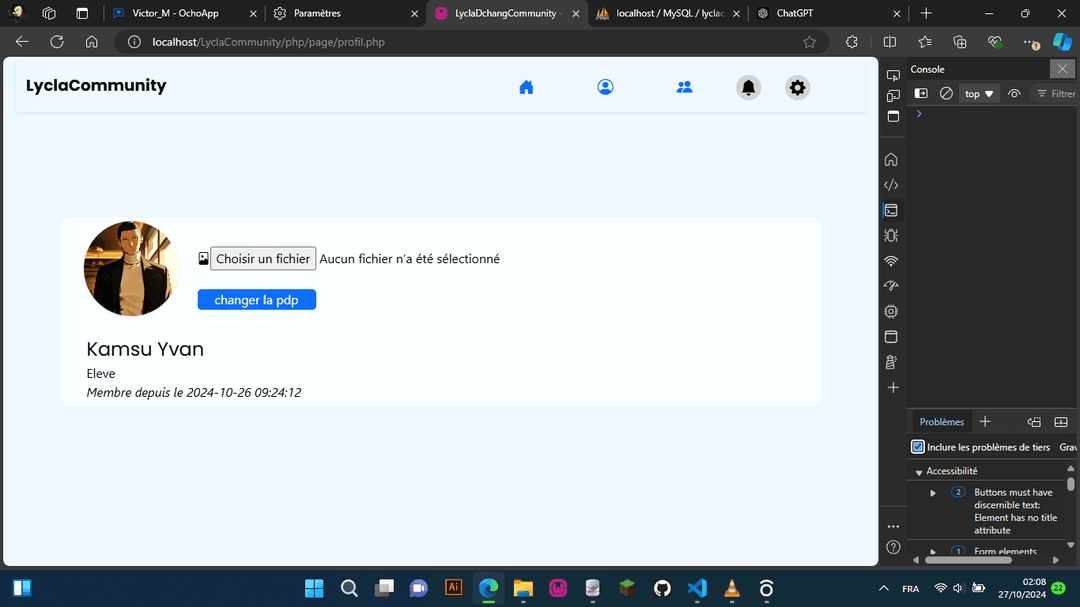Click the Filtrer console filter field
Image resolution: width=1080 pixels, height=607 pixels.
click(x=1057, y=94)
